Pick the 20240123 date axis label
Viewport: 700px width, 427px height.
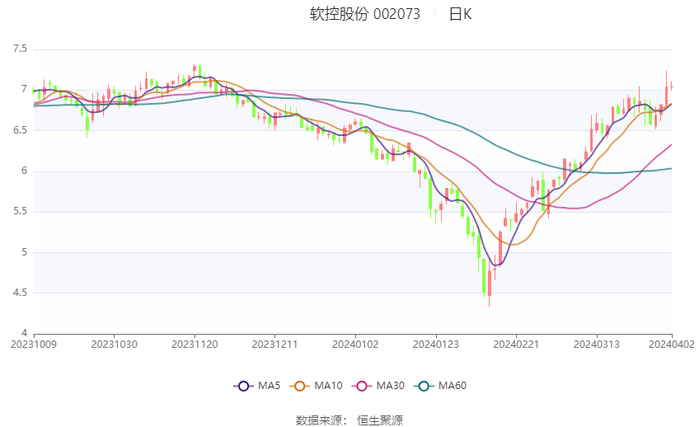[436, 343]
